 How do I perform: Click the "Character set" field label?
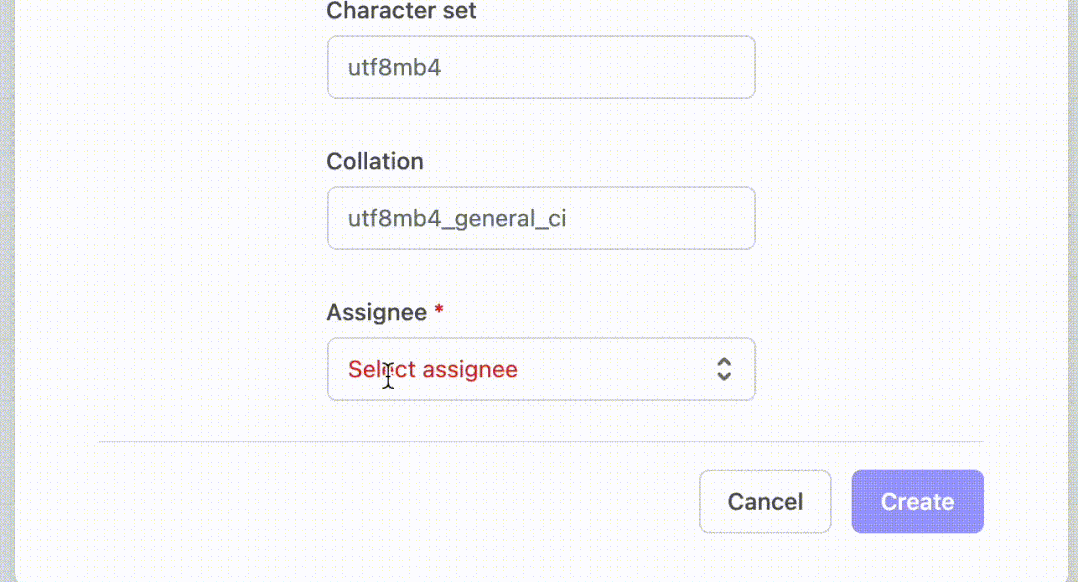401,12
